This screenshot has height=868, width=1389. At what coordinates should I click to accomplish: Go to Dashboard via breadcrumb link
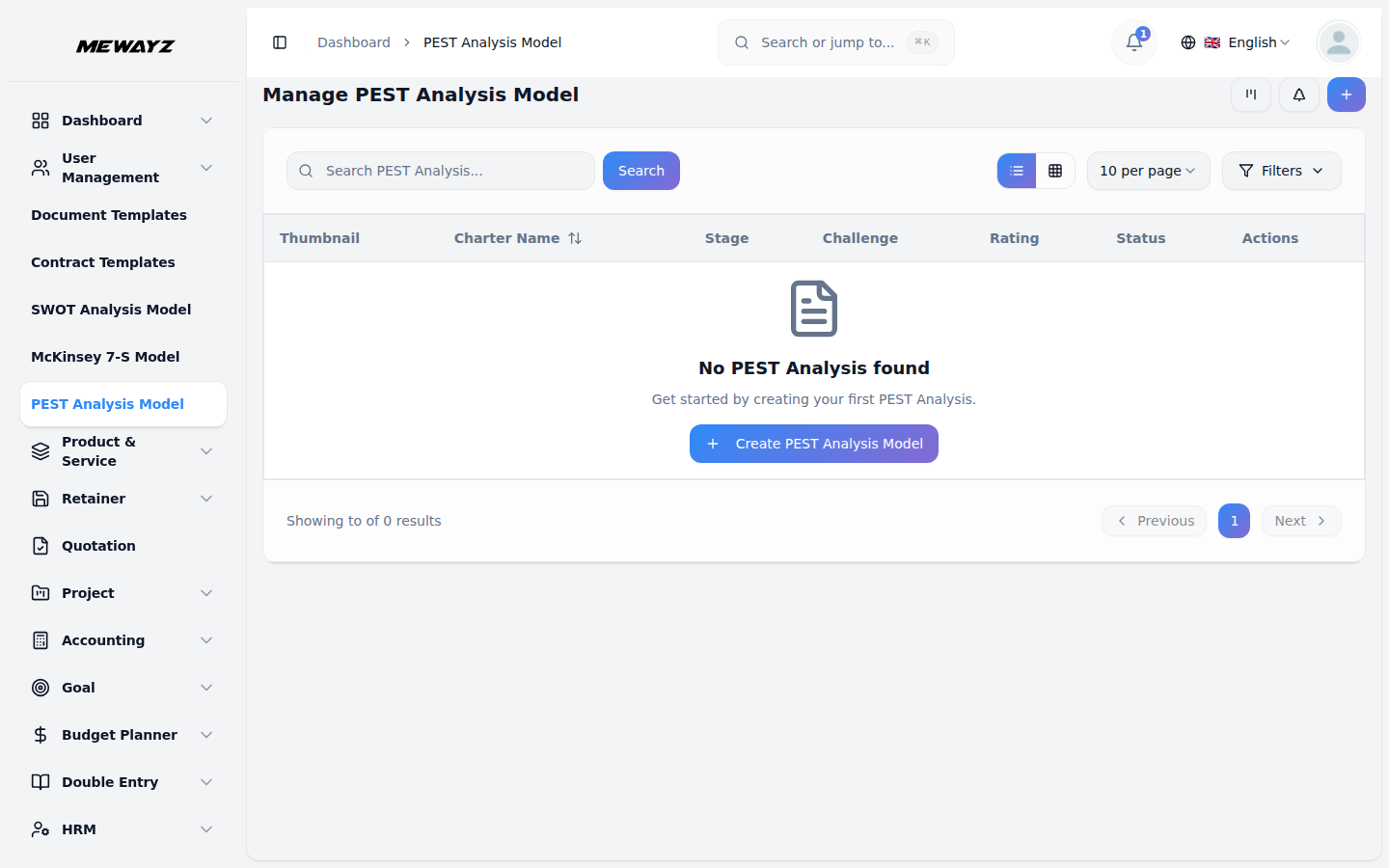click(353, 42)
